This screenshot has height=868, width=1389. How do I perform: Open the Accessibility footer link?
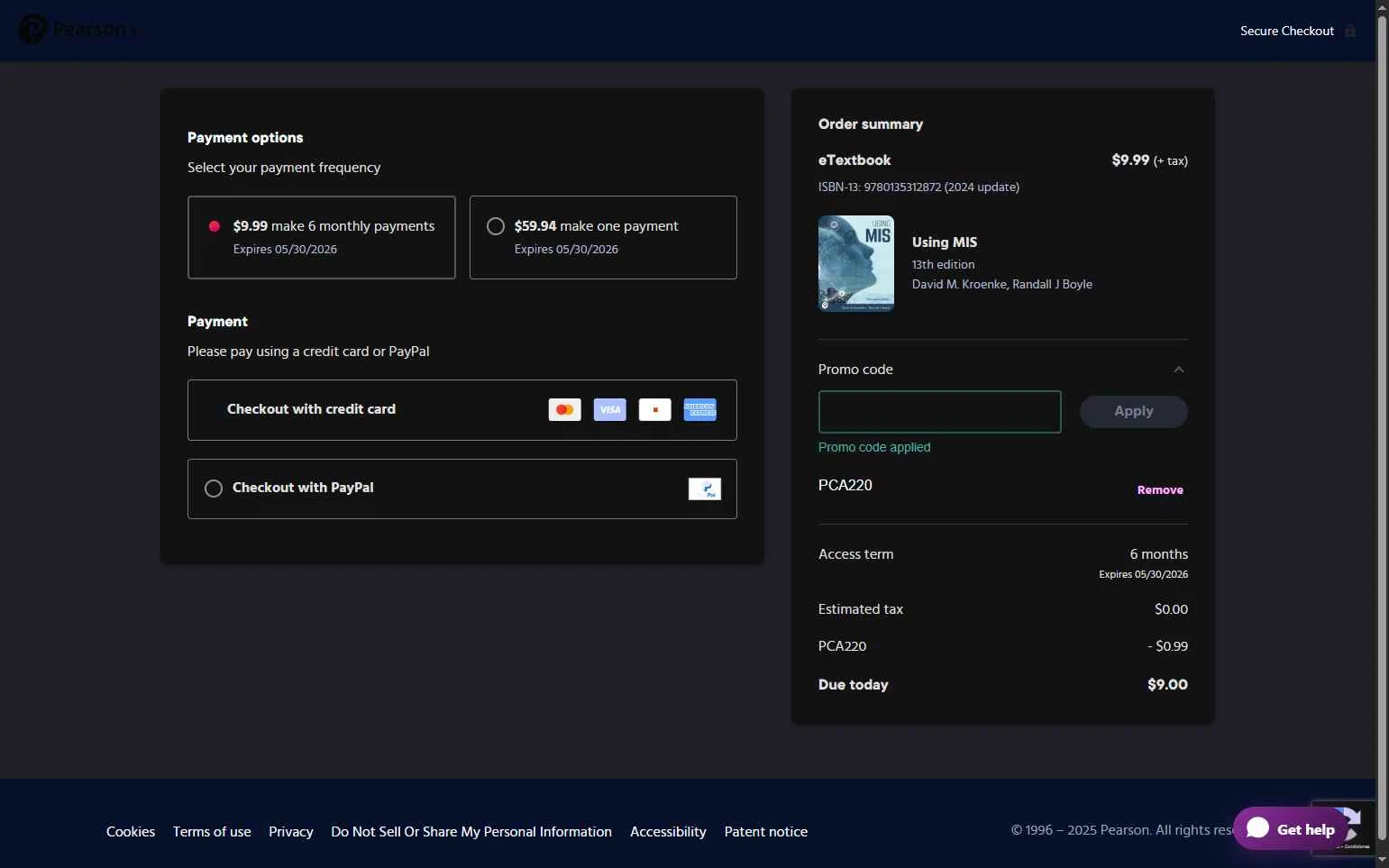pos(668,832)
